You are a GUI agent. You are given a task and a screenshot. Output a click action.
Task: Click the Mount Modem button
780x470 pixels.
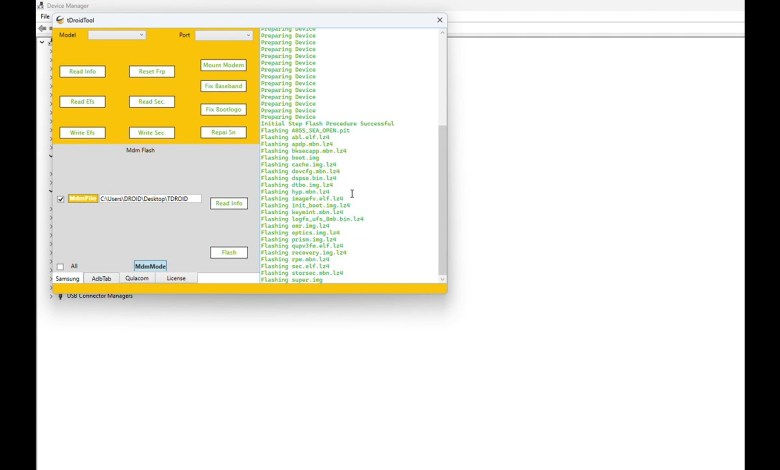(x=223, y=65)
